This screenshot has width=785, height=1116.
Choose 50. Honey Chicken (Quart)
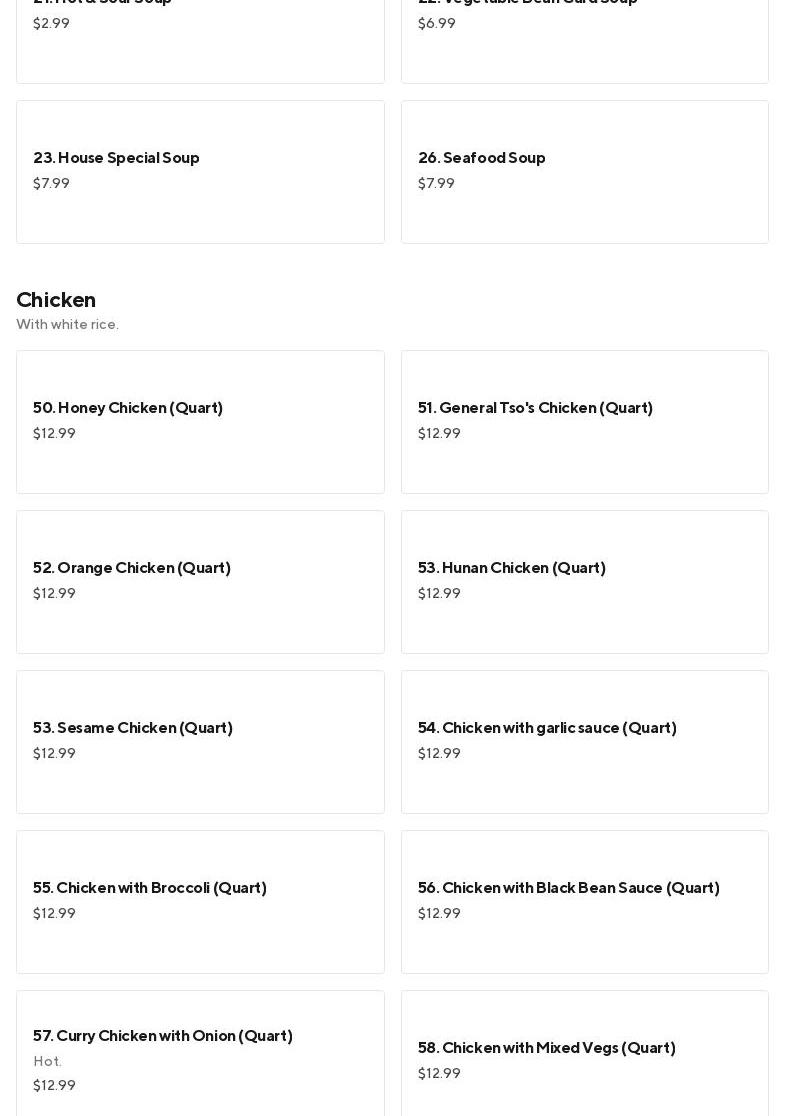pos(200,421)
